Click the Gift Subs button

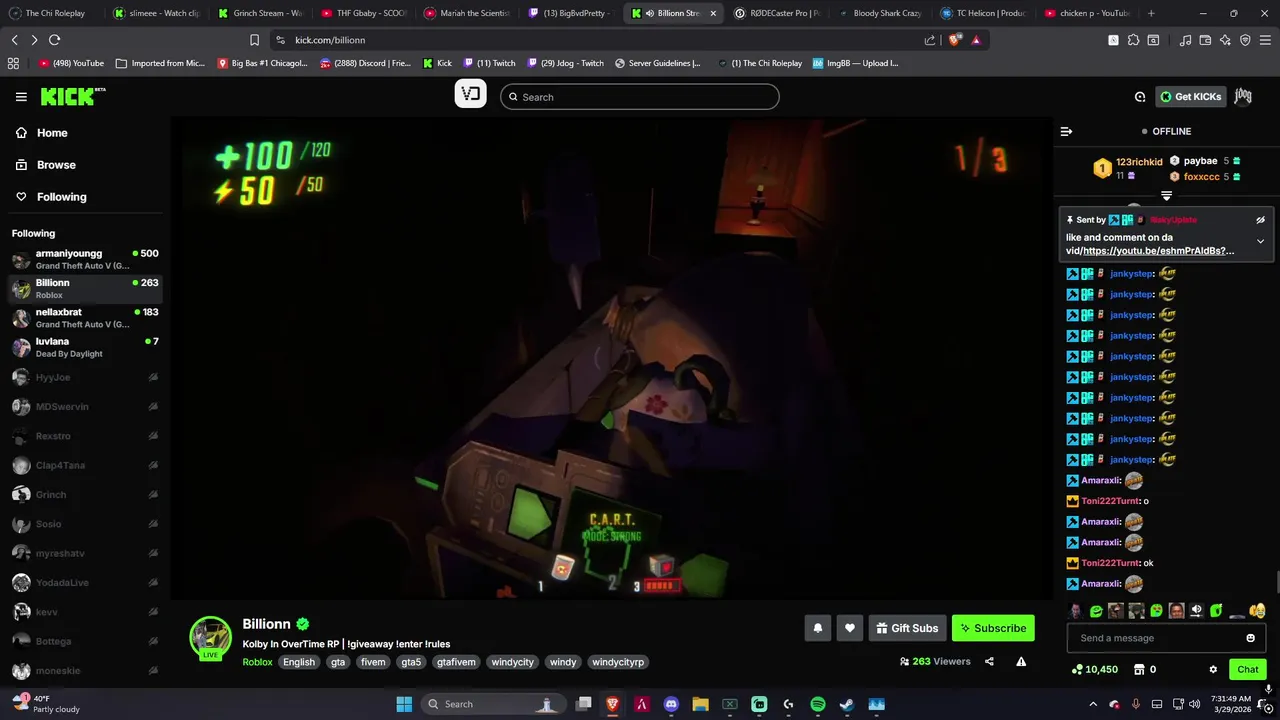pyautogui.click(x=907, y=628)
